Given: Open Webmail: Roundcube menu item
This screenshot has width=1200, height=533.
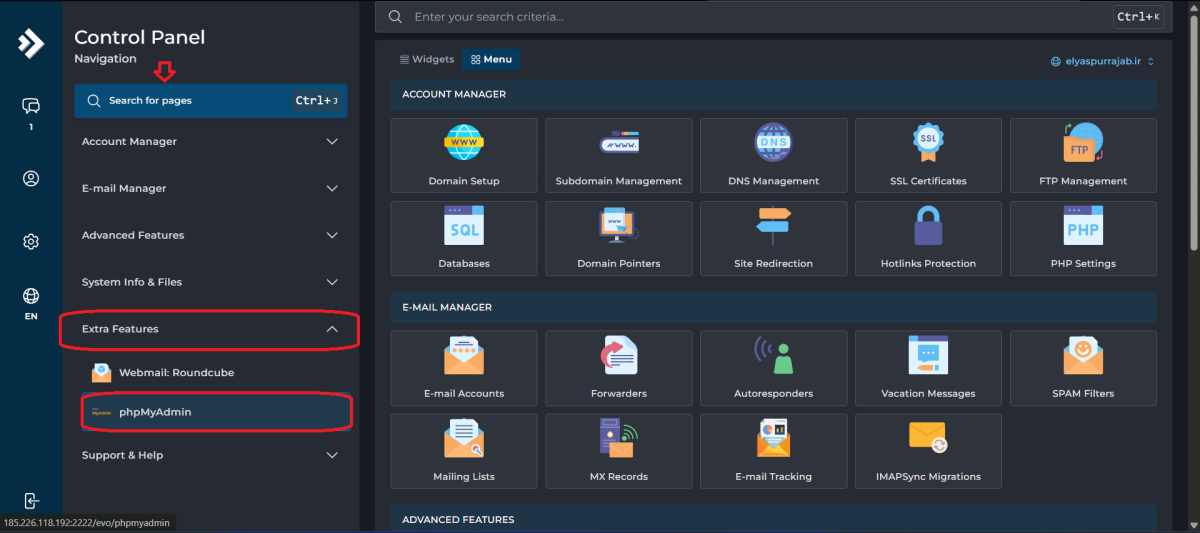Looking at the screenshot, I should pos(176,373).
